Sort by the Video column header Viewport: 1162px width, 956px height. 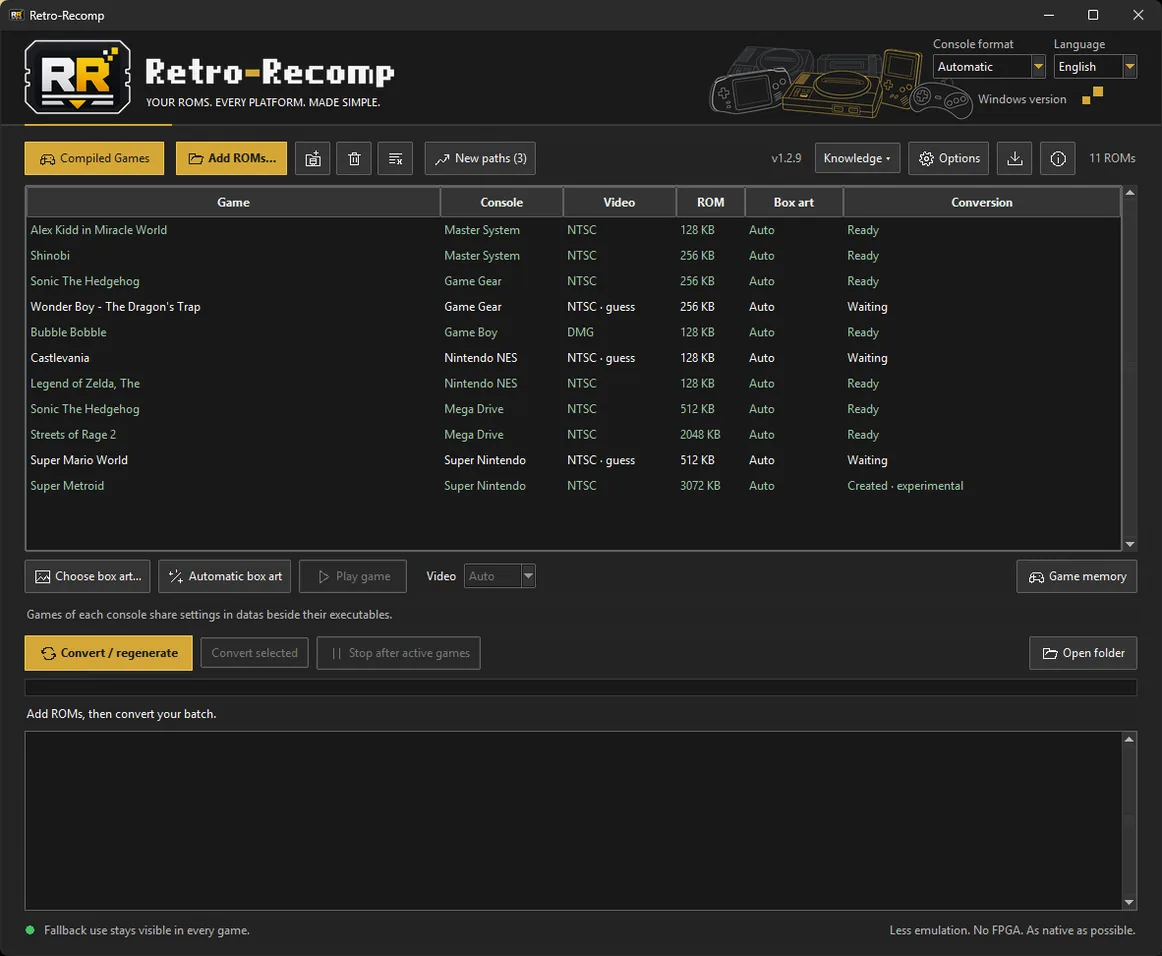click(620, 202)
